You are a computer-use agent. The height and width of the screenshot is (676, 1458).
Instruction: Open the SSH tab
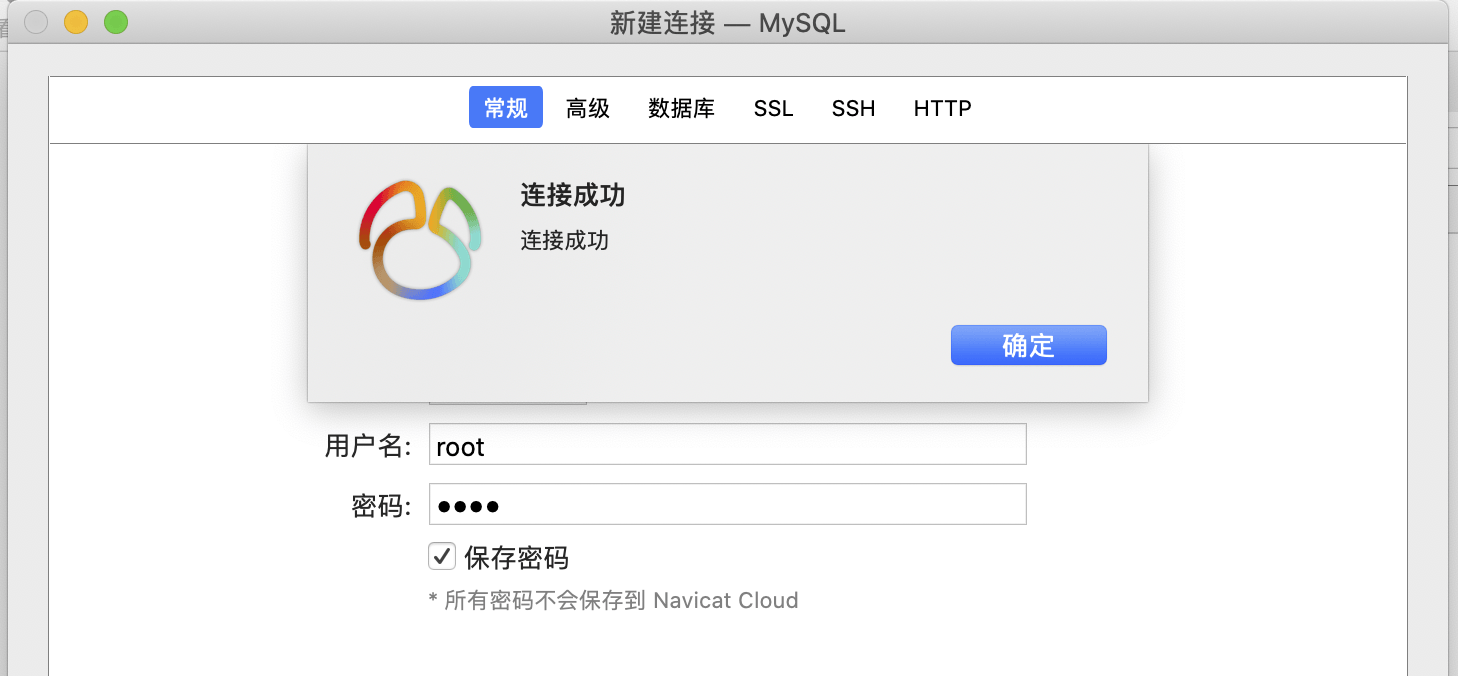click(853, 108)
